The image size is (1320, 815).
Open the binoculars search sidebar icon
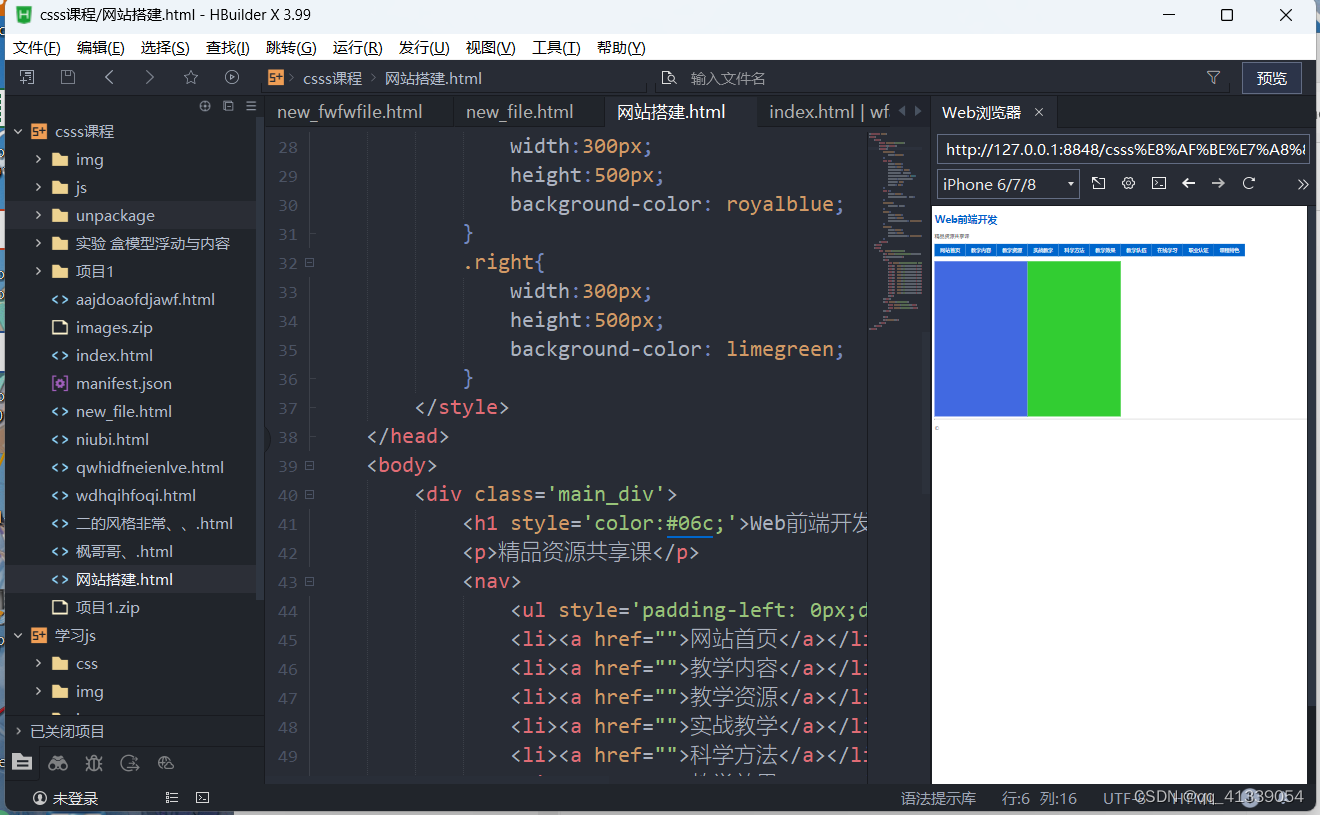[x=58, y=763]
